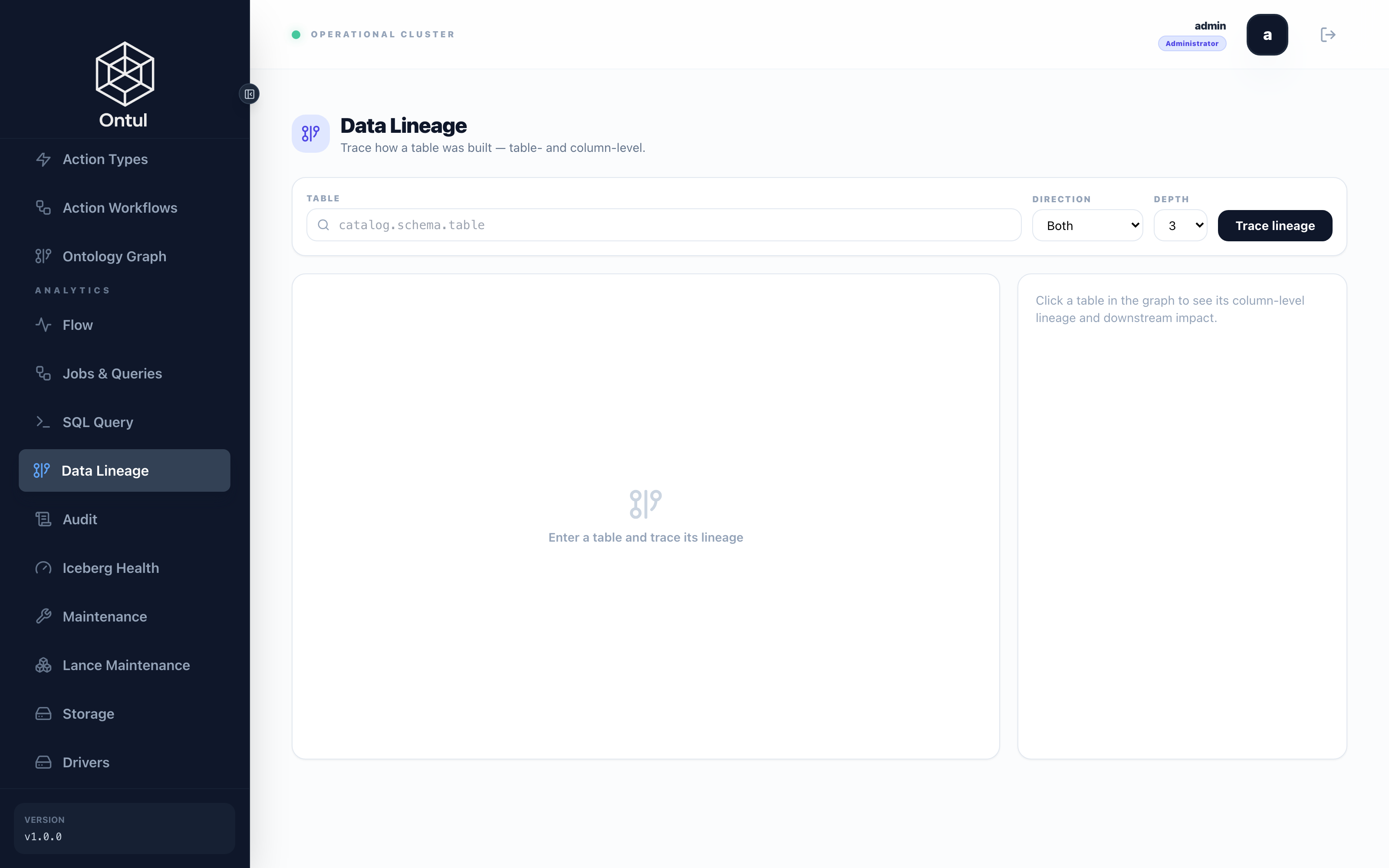Click the Ontul cube logo
The width and height of the screenshot is (1389, 868).
click(125, 73)
